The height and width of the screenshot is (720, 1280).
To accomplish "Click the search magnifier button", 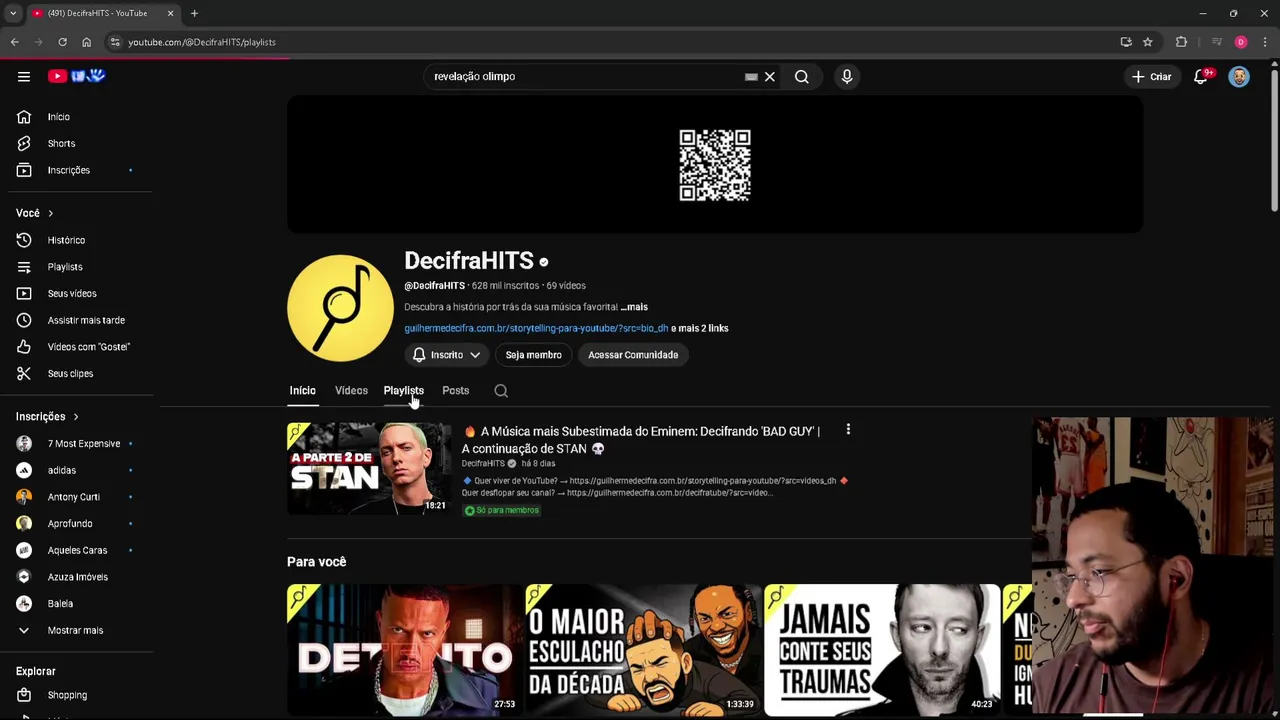I will pos(801,76).
